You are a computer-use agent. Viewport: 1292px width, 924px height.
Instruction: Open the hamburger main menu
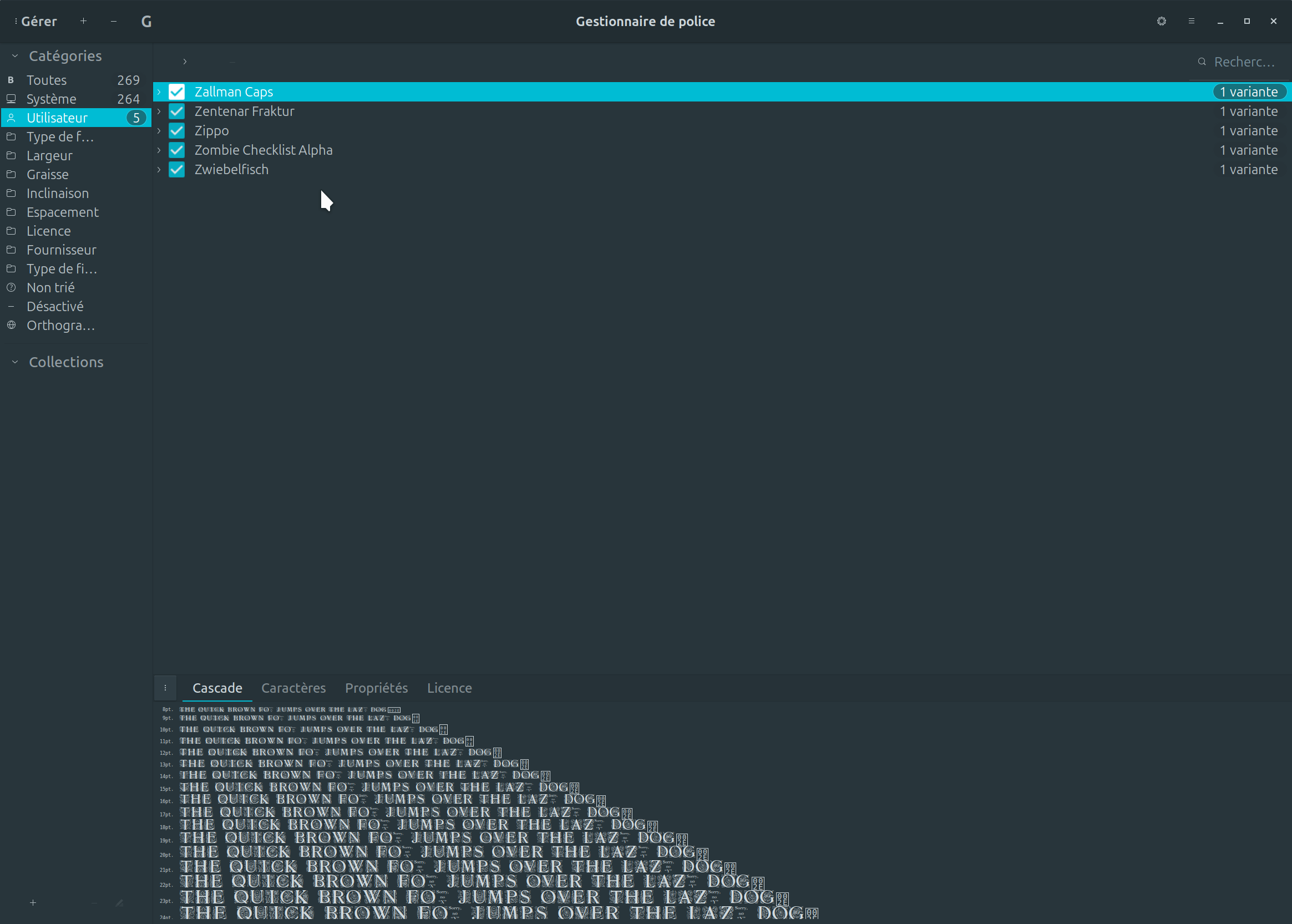[x=1191, y=21]
